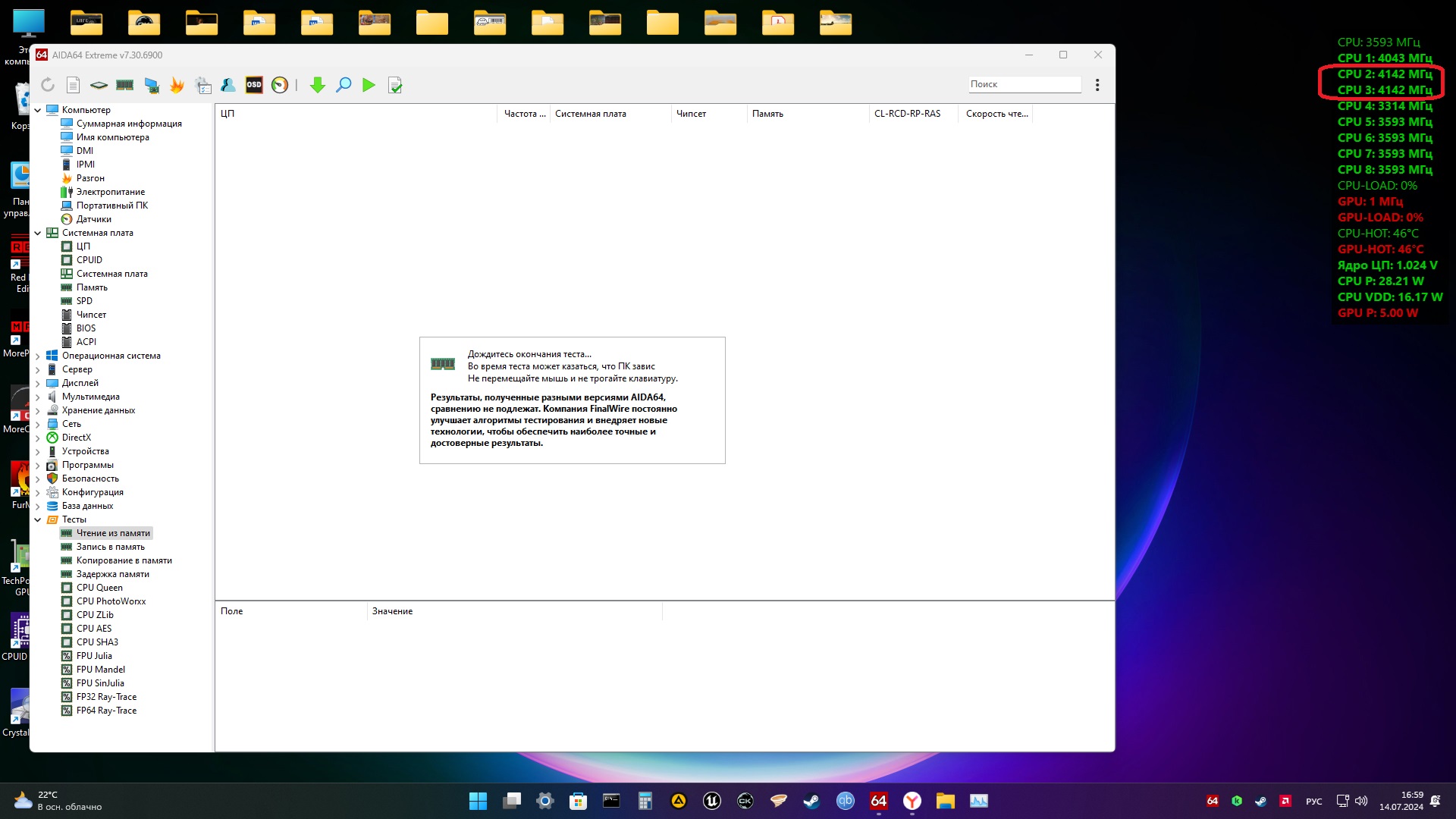Screen dimensions: 1456x819
Task: Select Запись в память test
Action: [110, 547]
